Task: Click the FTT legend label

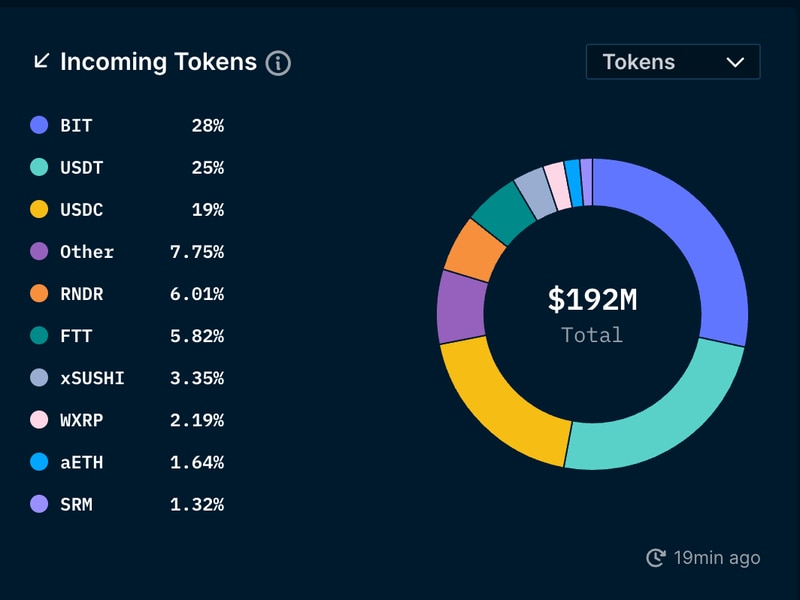Action: click(x=76, y=336)
